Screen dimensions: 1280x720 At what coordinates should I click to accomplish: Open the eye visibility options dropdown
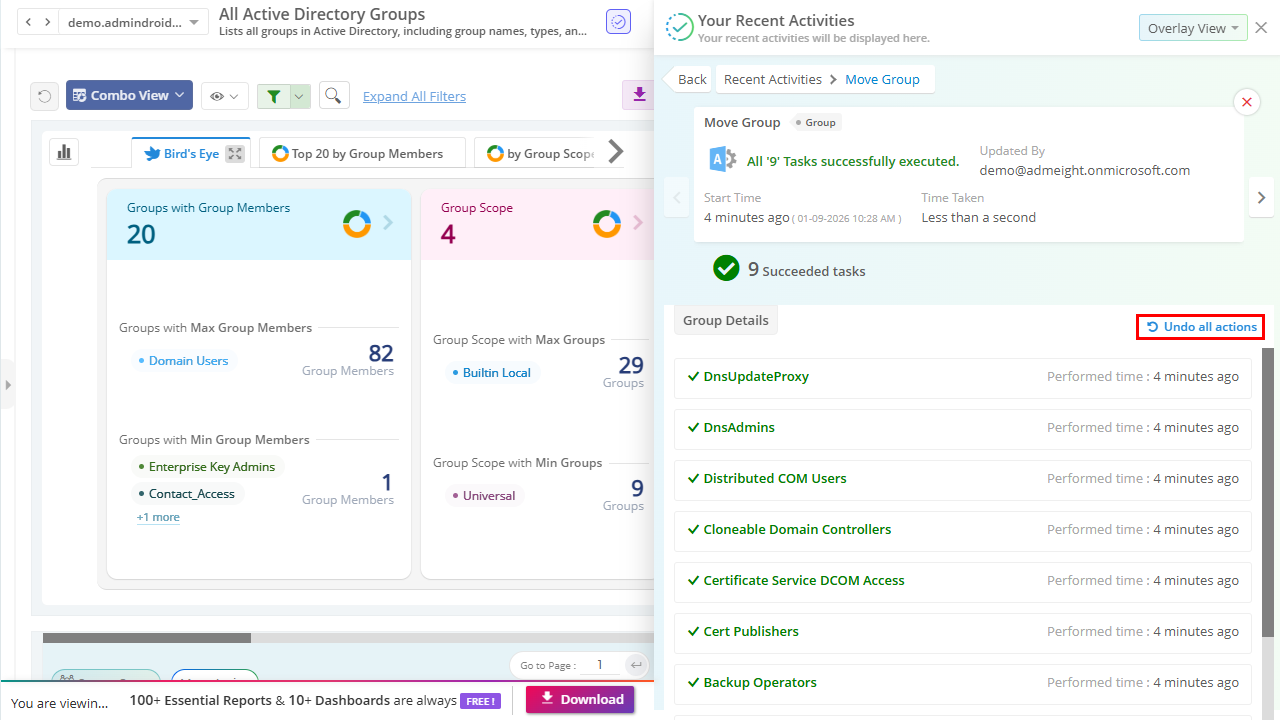coord(224,96)
